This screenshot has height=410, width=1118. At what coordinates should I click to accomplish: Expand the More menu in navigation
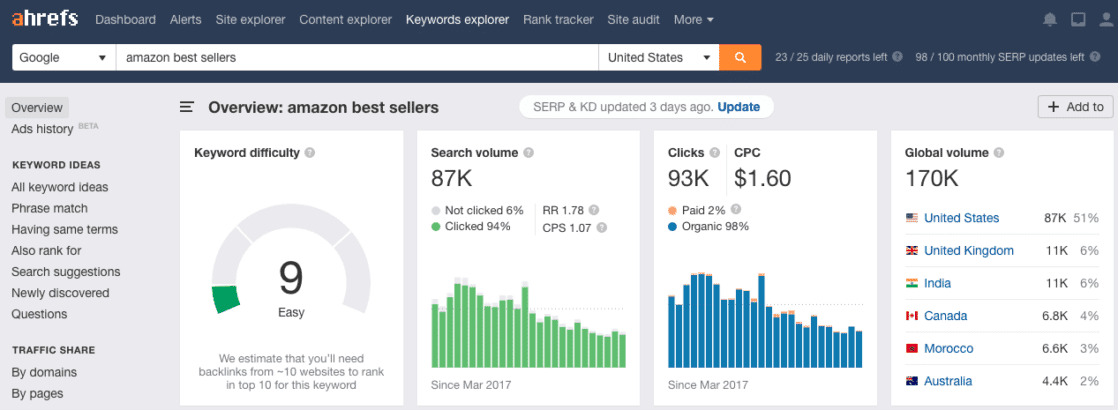coord(694,20)
